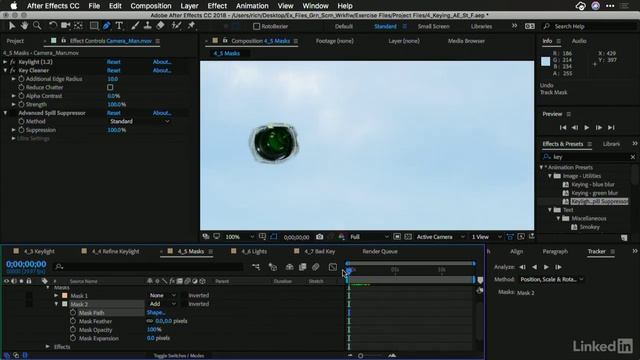The width and height of the screenshot is (640, 360).
Task: Enable the Reduce Chatter checkbox
Action: (110, 87)
